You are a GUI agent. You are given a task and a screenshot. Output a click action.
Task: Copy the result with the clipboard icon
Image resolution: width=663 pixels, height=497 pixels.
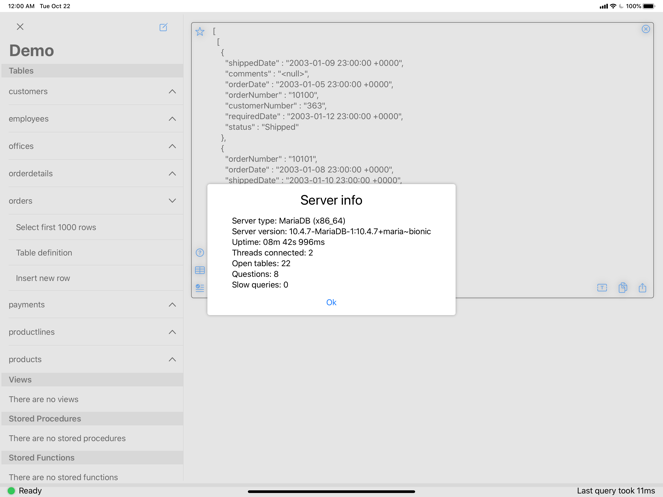click(x=622, y=288)
